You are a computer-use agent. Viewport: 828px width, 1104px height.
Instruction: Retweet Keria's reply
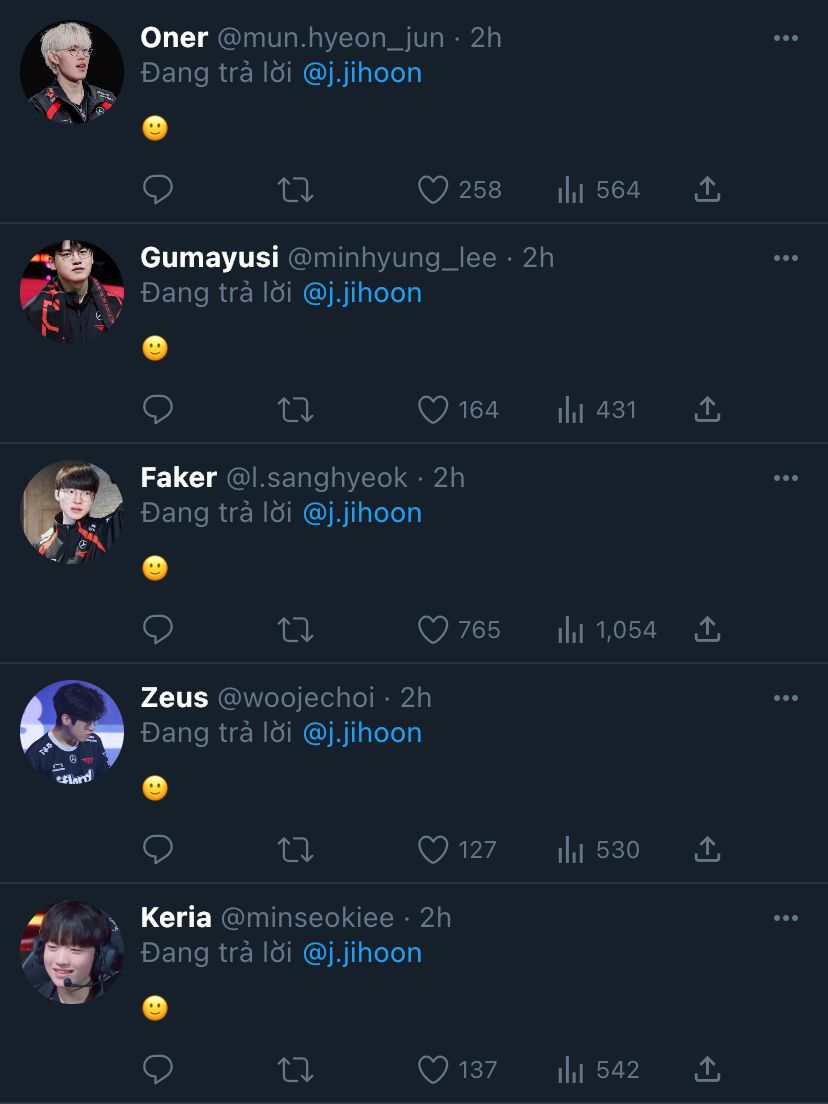pos(295,1070)
